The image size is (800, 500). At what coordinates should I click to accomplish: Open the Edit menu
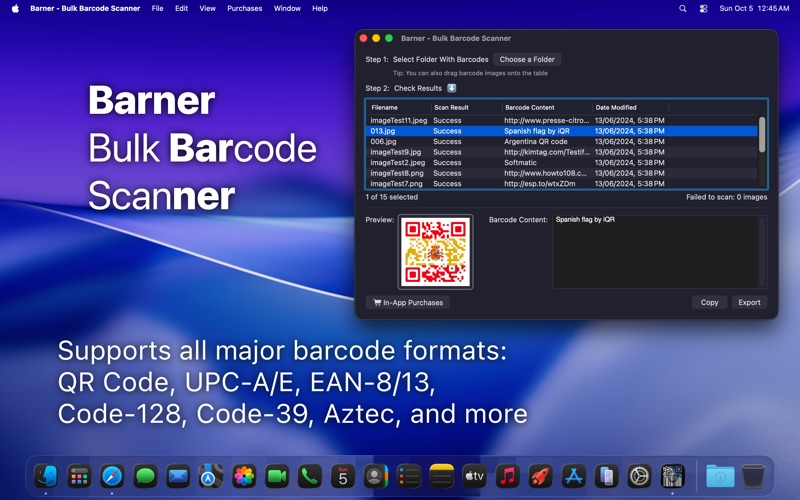(x=181, y=8)
